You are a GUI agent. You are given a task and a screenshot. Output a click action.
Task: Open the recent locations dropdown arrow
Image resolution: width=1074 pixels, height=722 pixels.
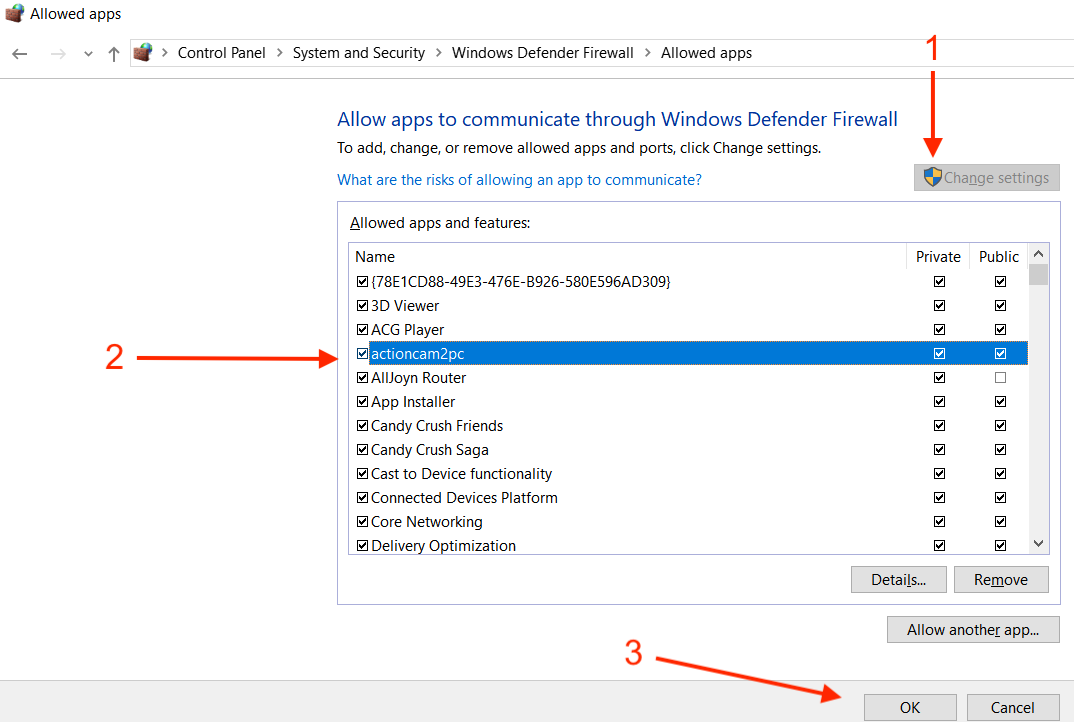88,53
